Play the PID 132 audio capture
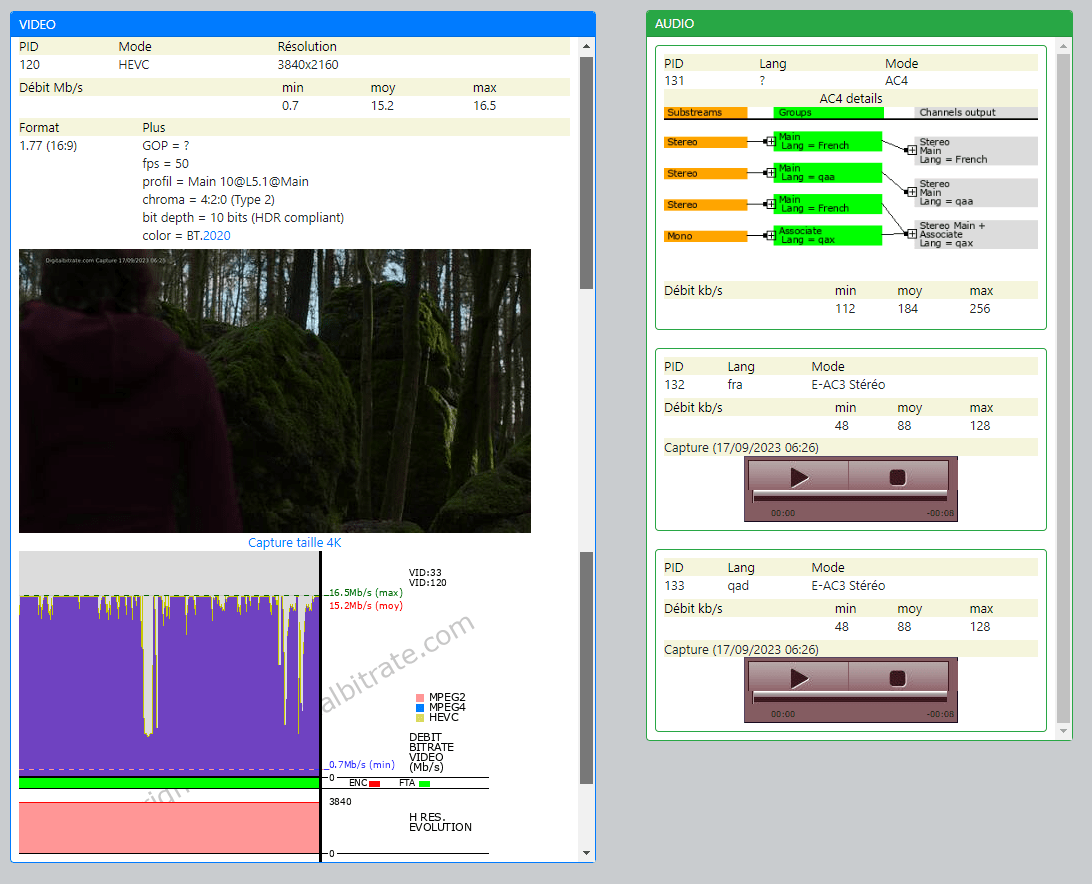The width and height of the screenshot is (1092, 884). (797, 477)
